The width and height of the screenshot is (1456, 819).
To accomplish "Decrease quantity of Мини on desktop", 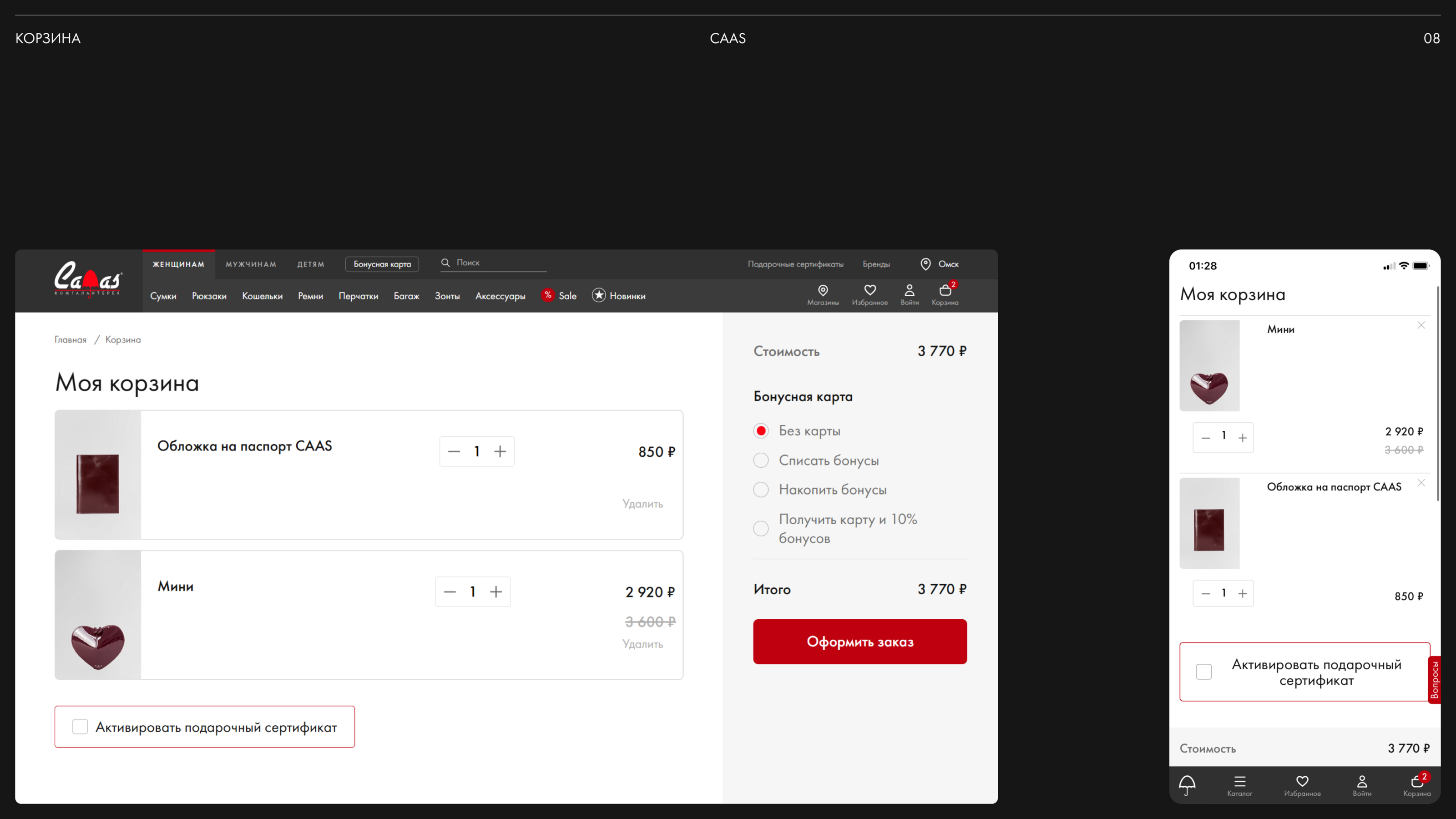I will point(450,592).
